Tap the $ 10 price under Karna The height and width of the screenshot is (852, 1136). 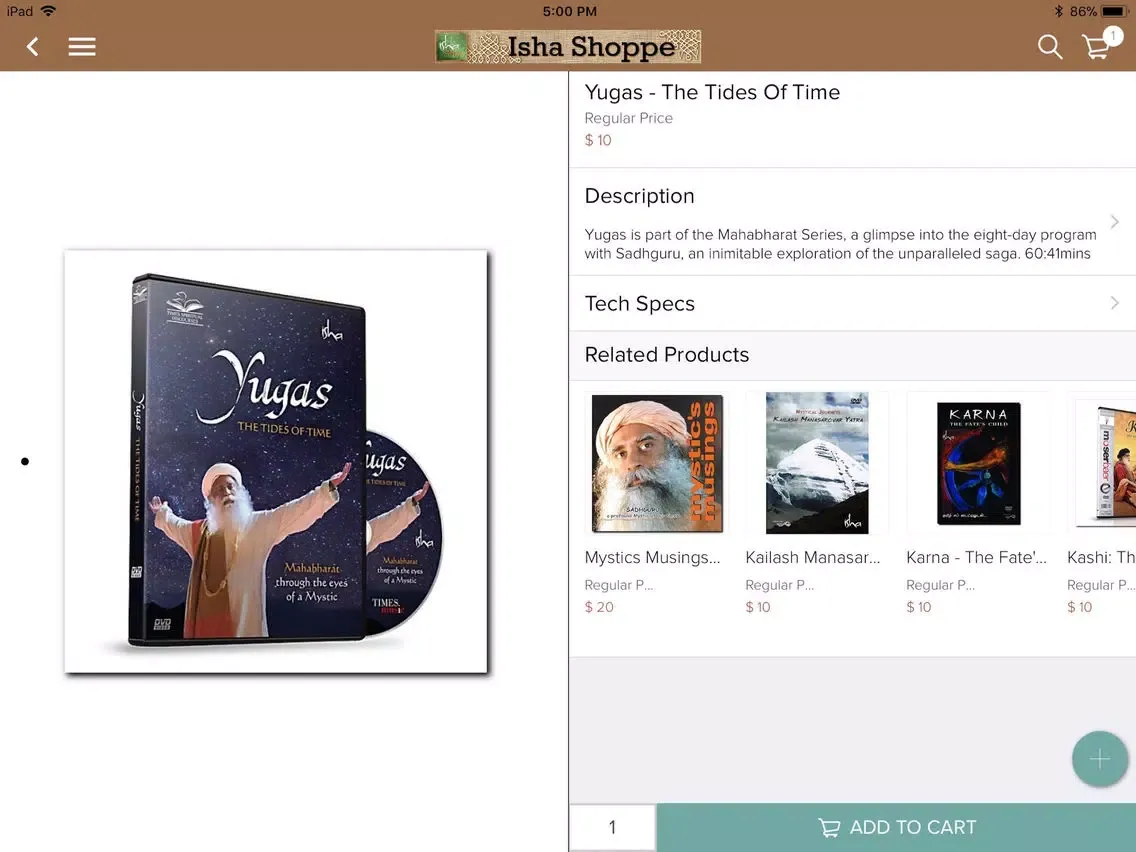[x=919, y=607]
